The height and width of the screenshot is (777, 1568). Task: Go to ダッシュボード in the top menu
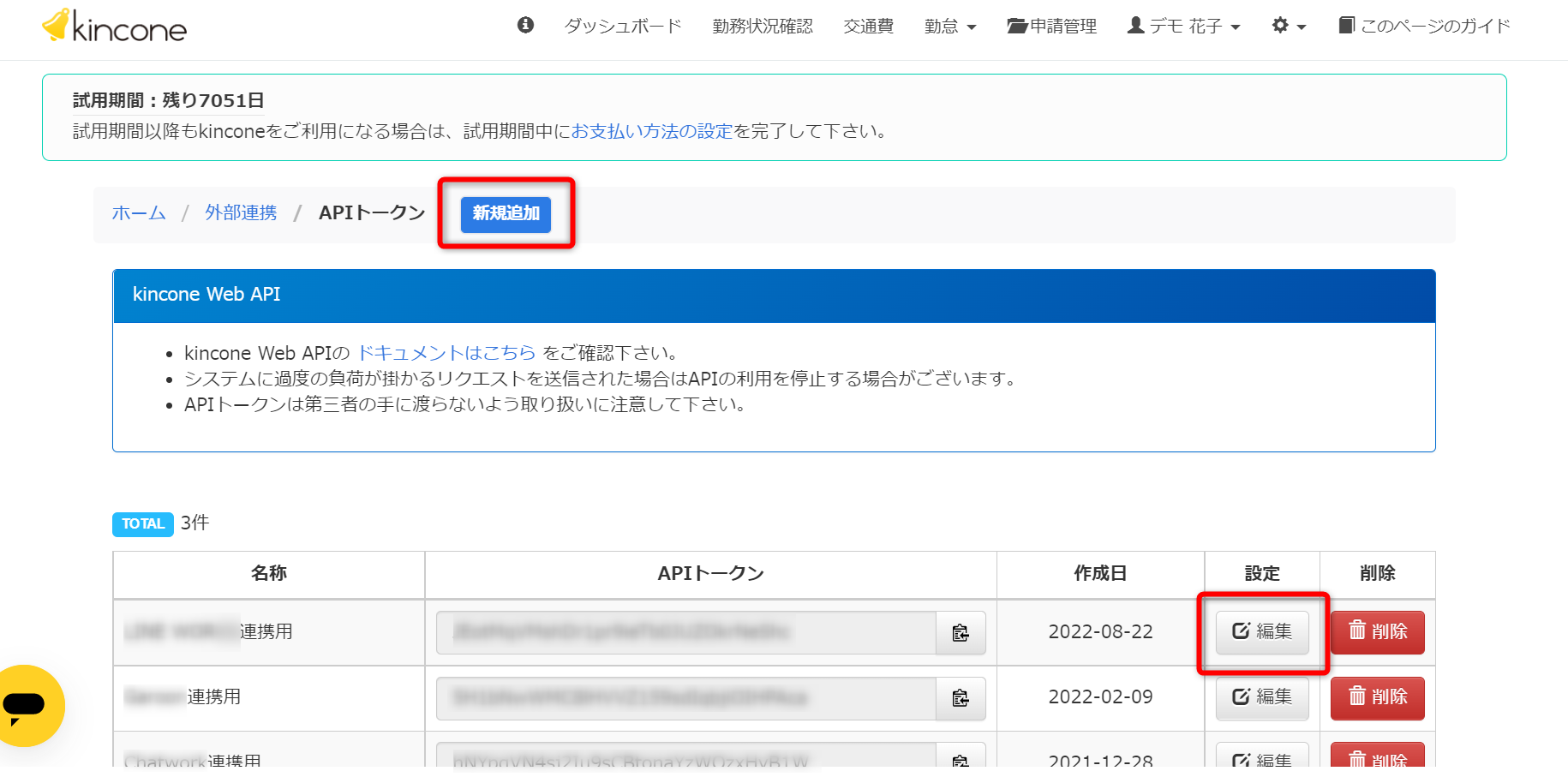click(623, 27)
